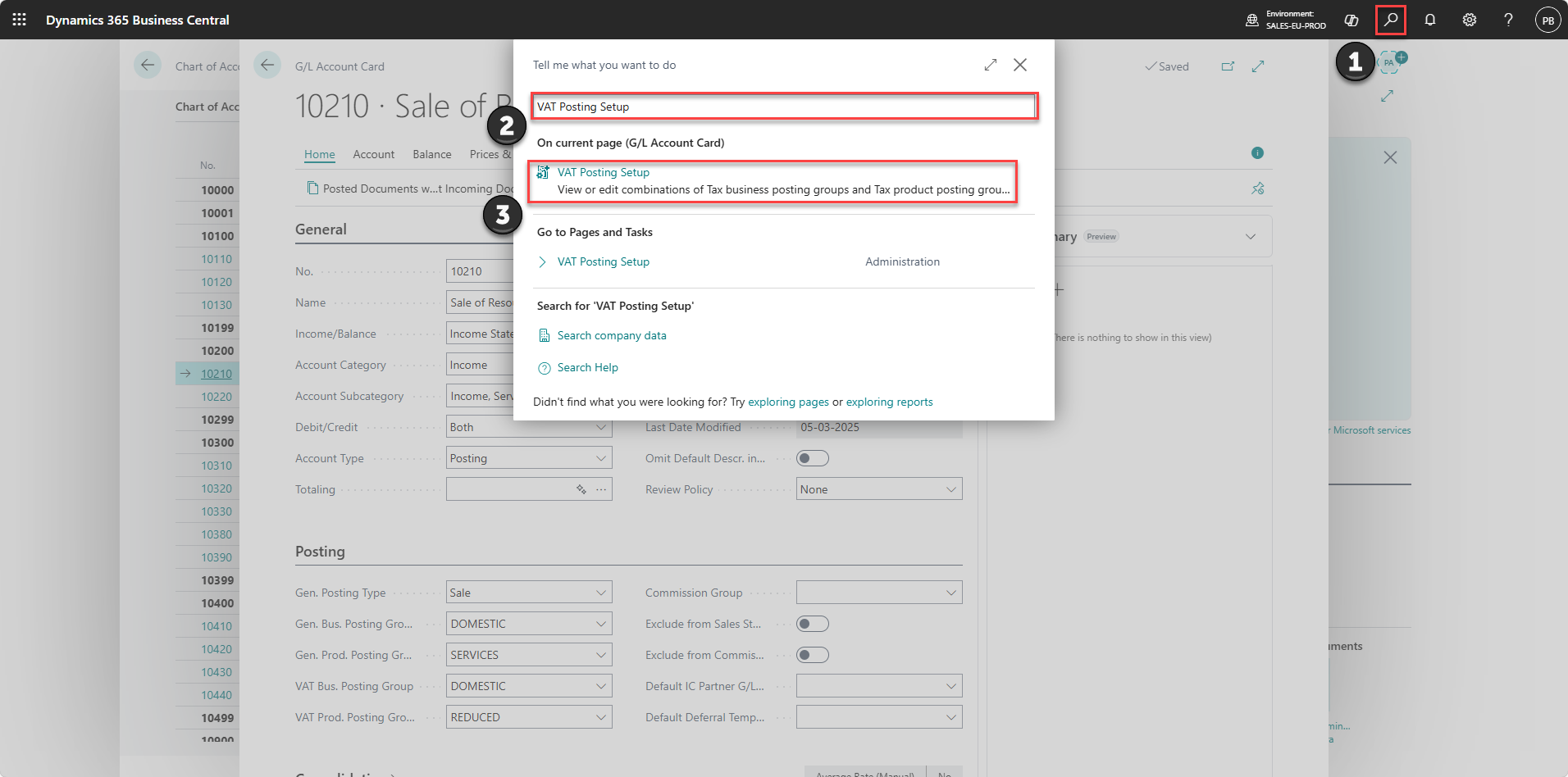Toggle Exclude from Commission switch
The image size is (1568, 777).
point(813,655)
